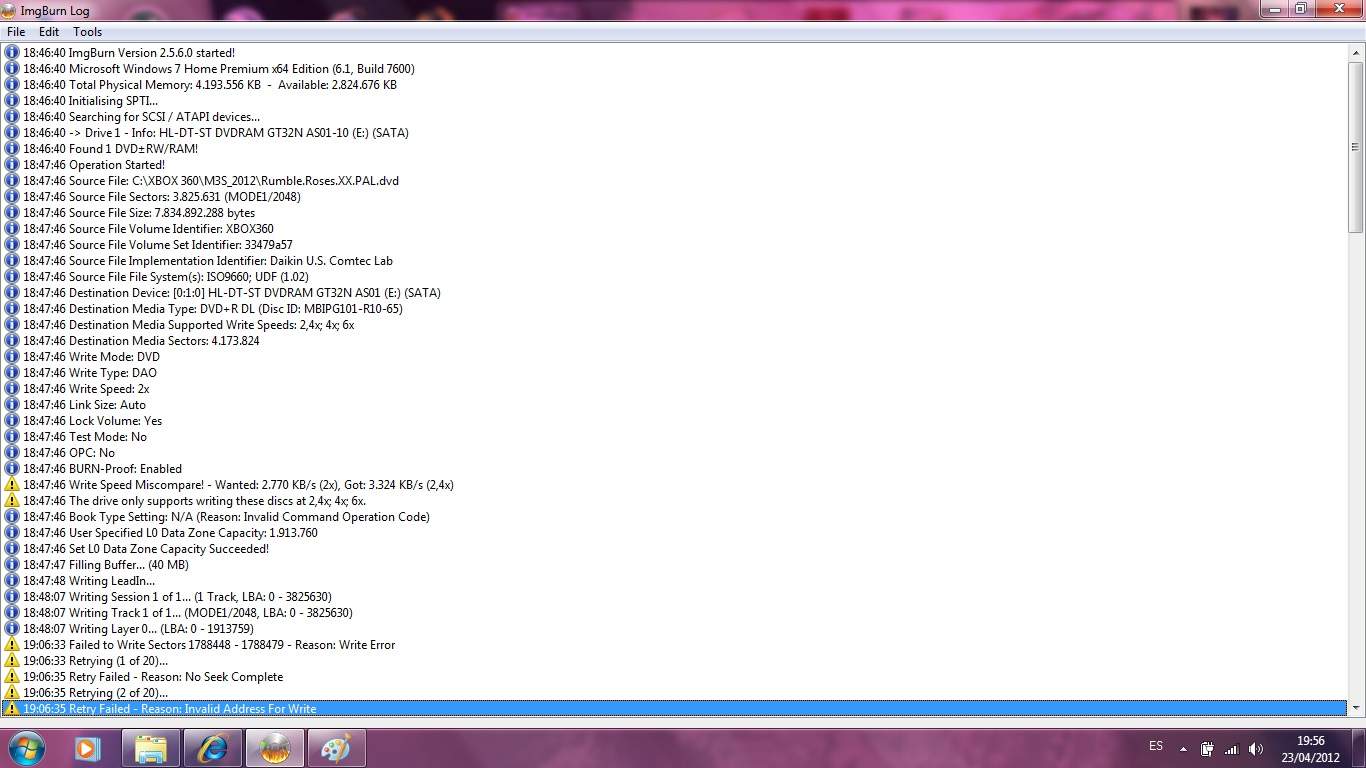Click info icon beside 'Operation Started!'

[12, 165]
